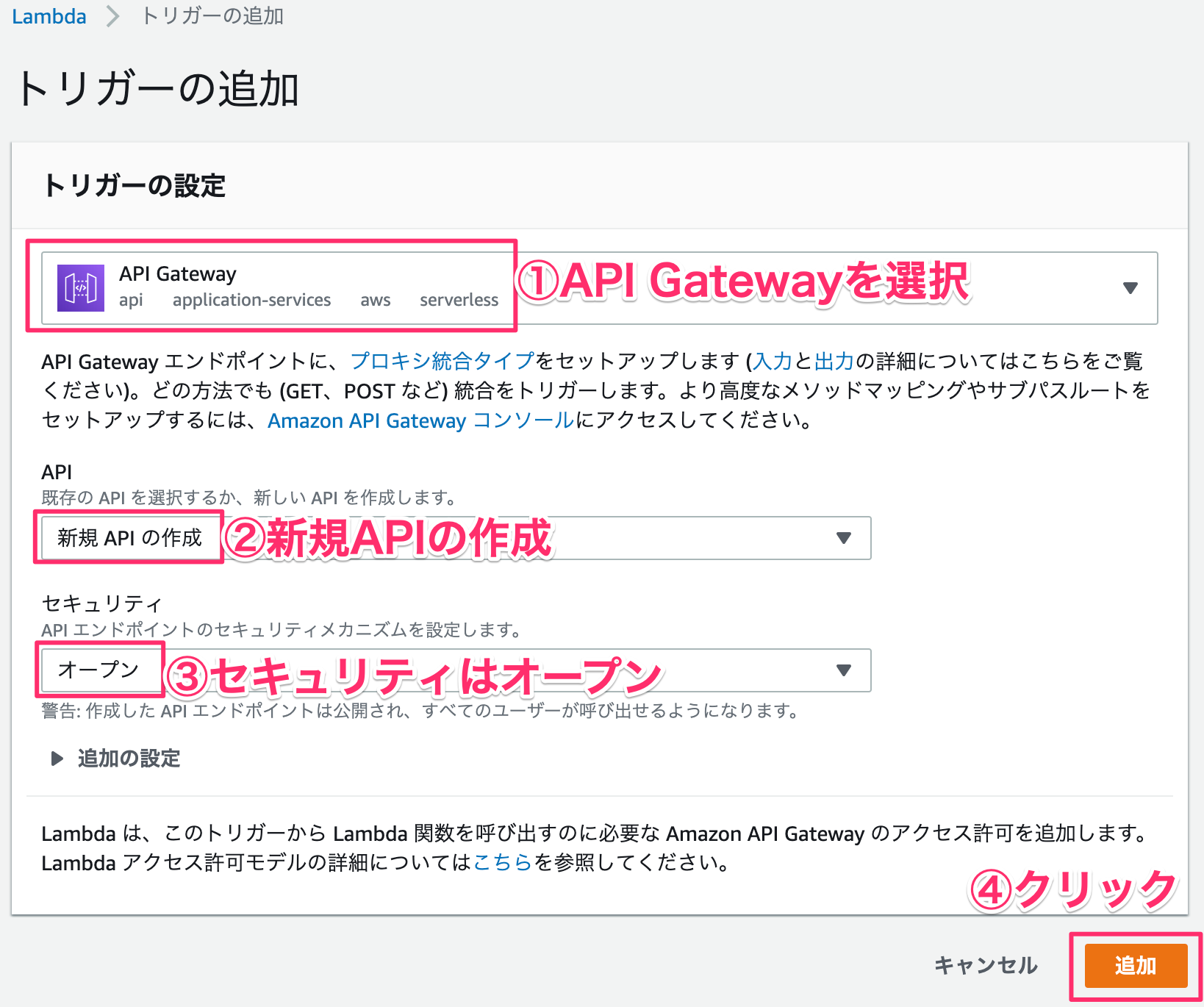Click the orange 追加 button
Image resolution: width=1204 pixels, height=1007 pixels.
click(x=1136, y=965)
